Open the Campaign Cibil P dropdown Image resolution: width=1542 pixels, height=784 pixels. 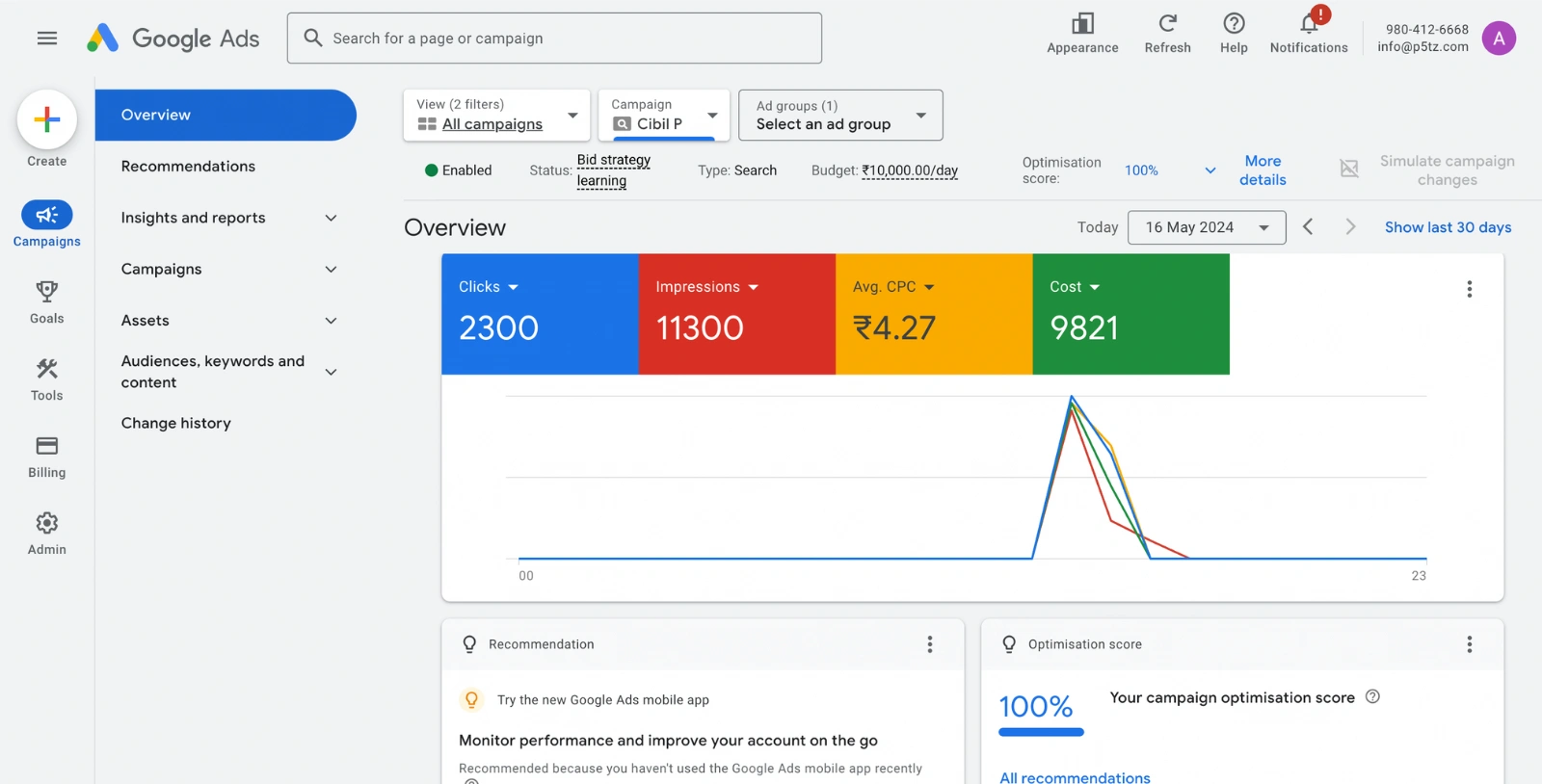point(663,116)
